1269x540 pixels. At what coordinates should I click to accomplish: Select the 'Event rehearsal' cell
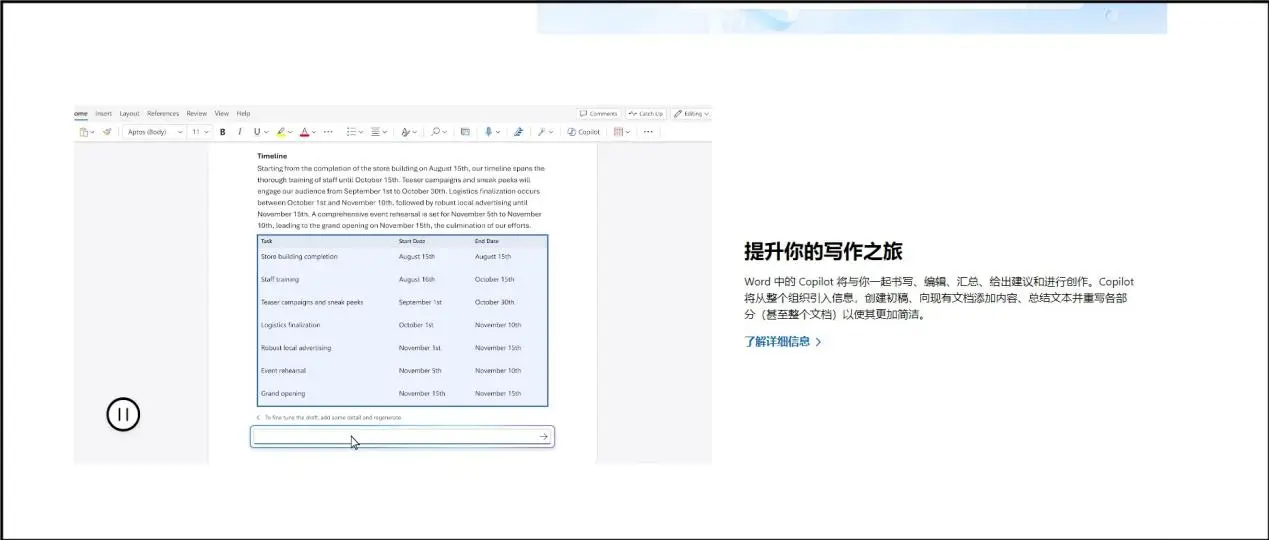(283, 371)
